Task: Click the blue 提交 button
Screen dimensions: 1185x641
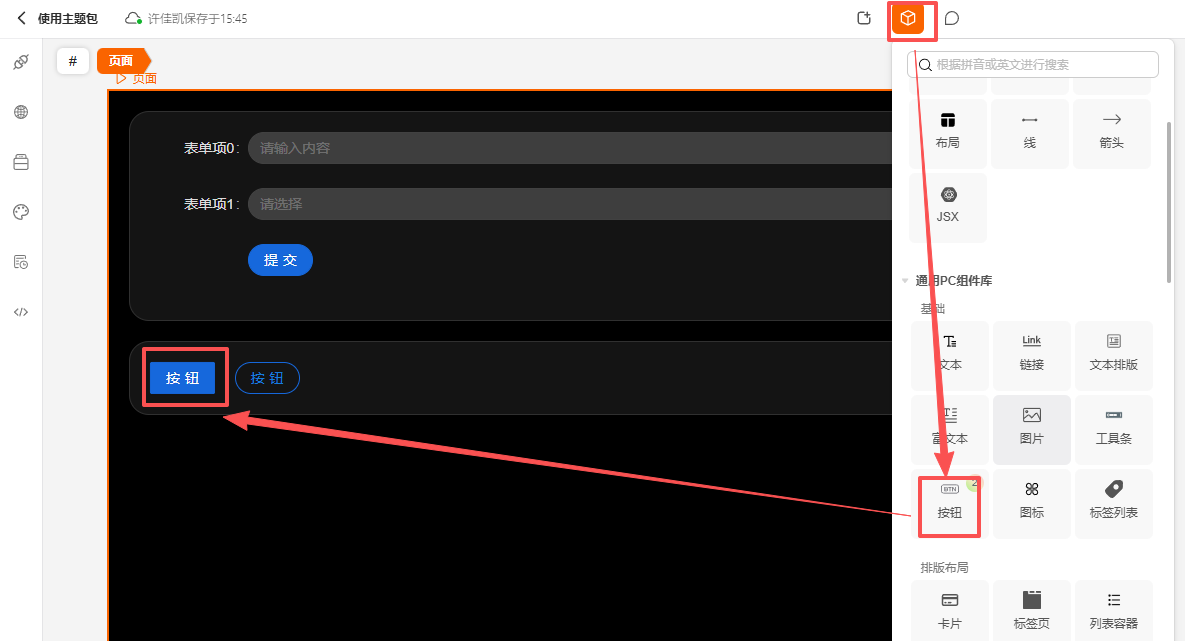Action: click(280, 260)
